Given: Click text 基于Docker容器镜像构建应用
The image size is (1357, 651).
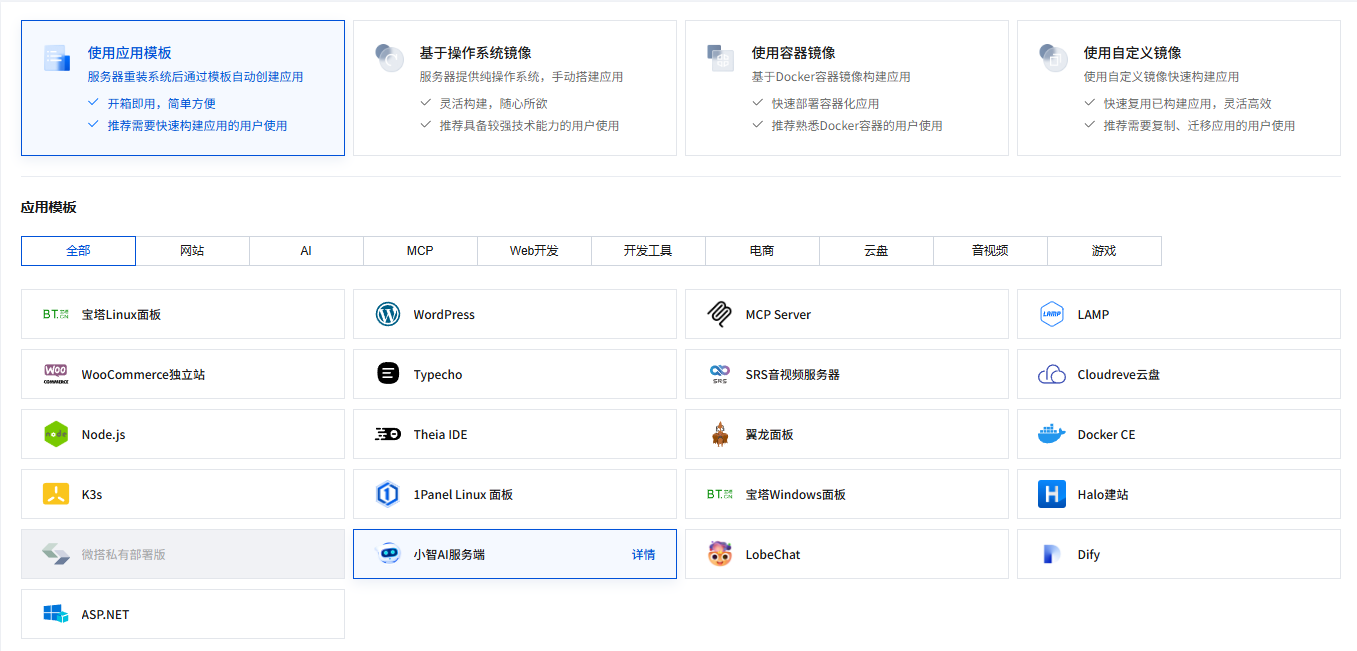Looking at the screenshot, I should [x=831, y=76].
